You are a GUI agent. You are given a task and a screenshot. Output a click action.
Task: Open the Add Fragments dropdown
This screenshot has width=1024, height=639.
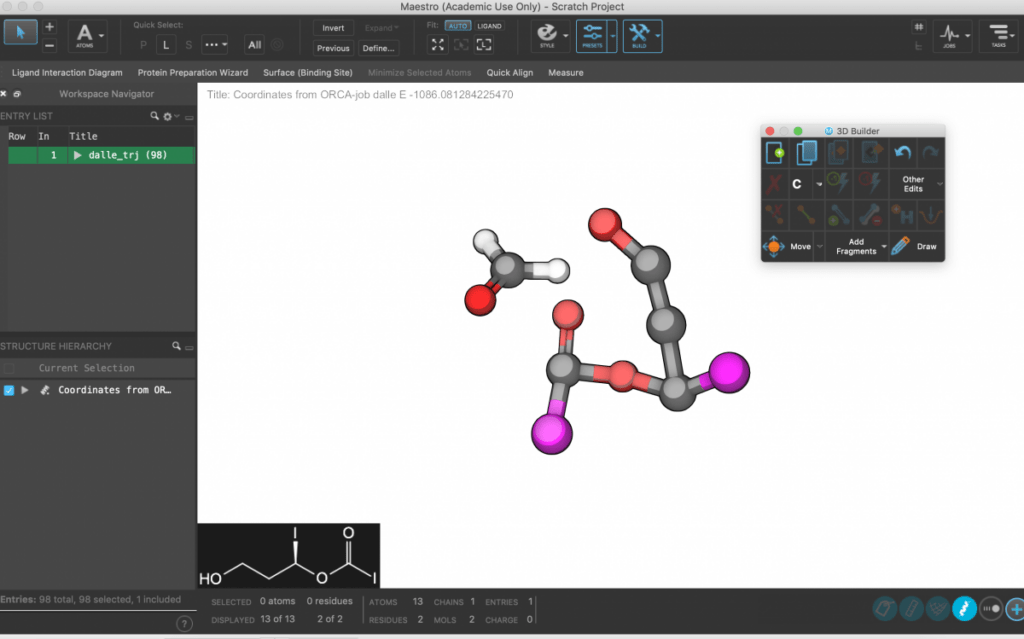click(x=859, y=246)
